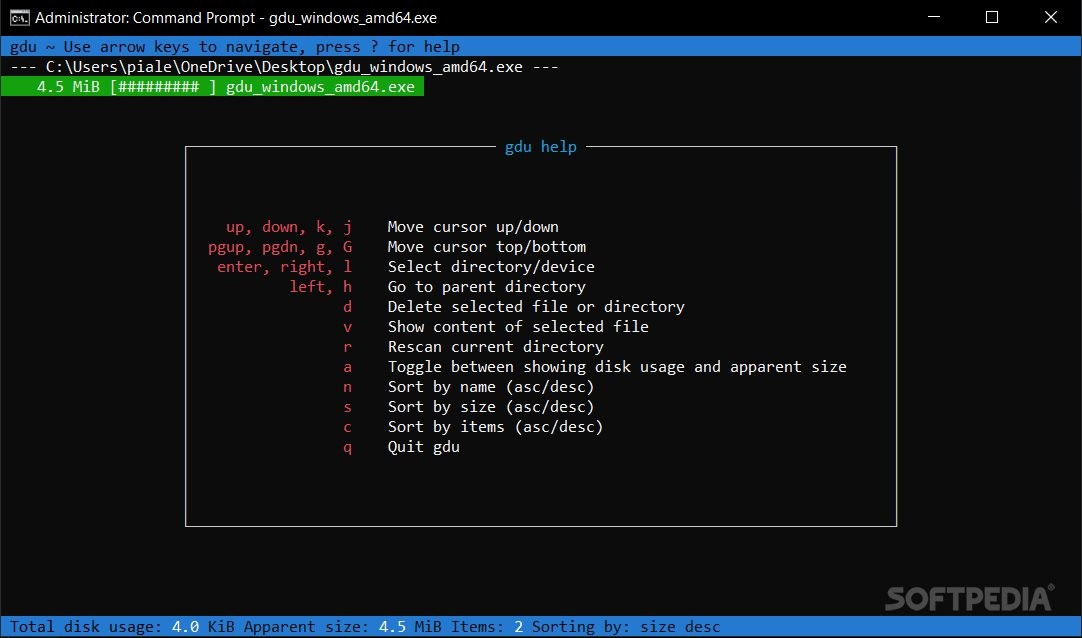Click 'Delete selected file or directory' description
Image resolution: width=1082 pixels, height=638 pixels.
[536, 307]
